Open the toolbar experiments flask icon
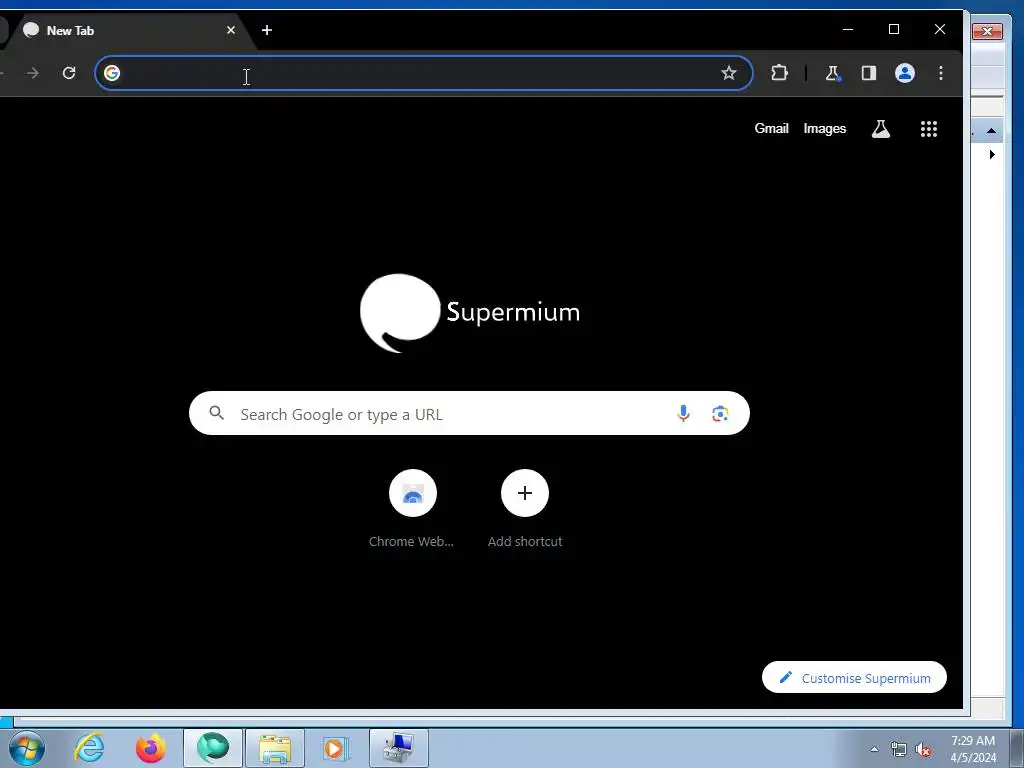Image resolution: width=1024 pixels, height=768 pixels. (833, 73)
